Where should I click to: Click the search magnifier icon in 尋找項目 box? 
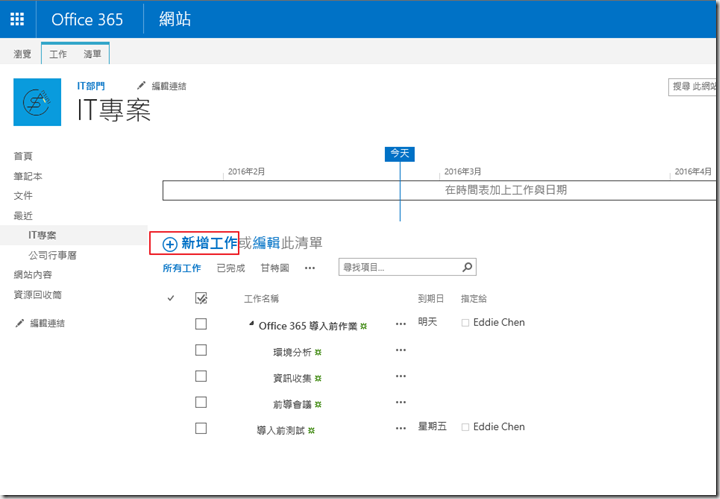[467, 268]
